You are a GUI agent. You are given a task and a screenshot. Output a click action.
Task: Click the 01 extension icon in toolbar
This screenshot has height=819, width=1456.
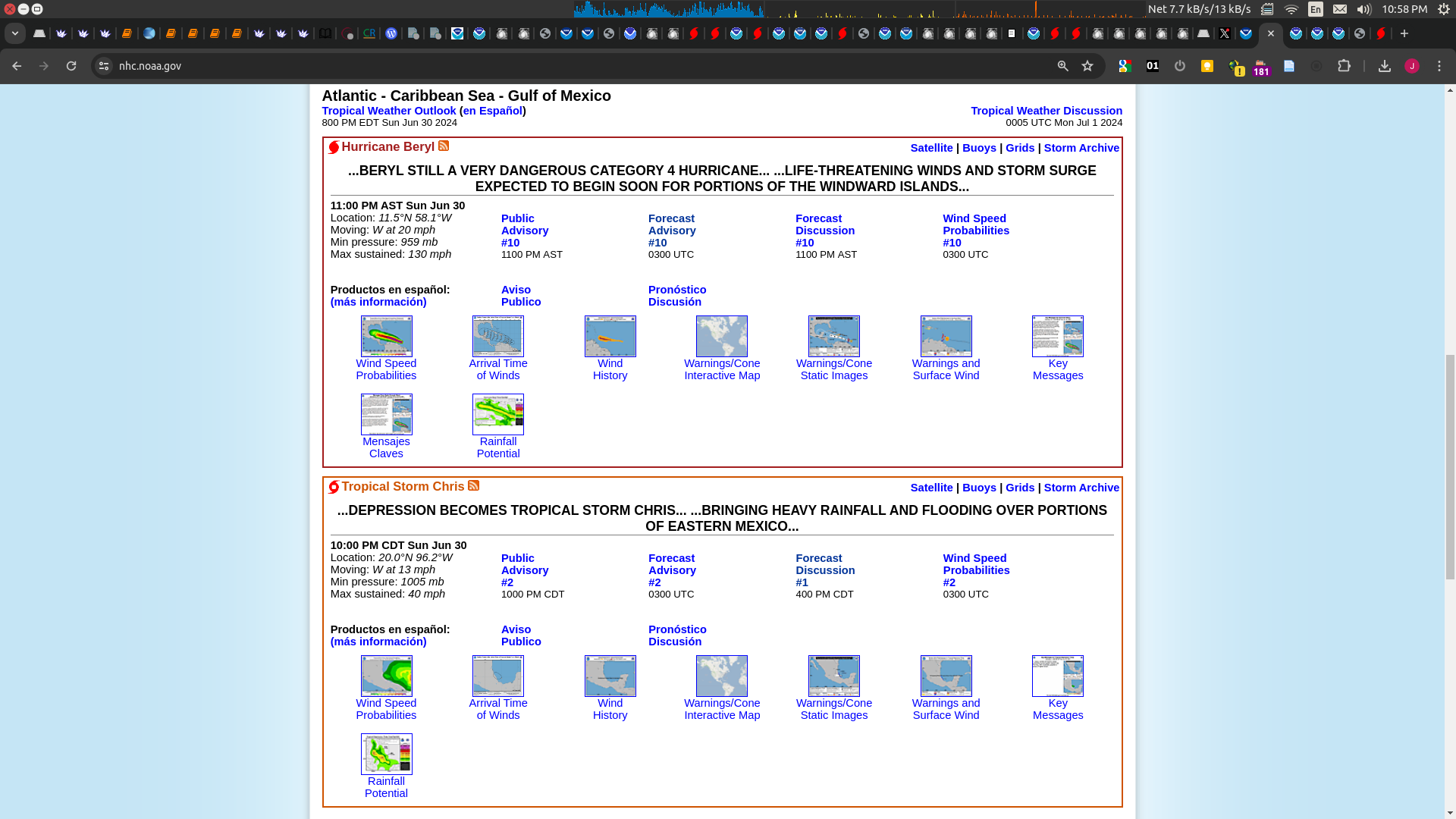point(1153,66)
